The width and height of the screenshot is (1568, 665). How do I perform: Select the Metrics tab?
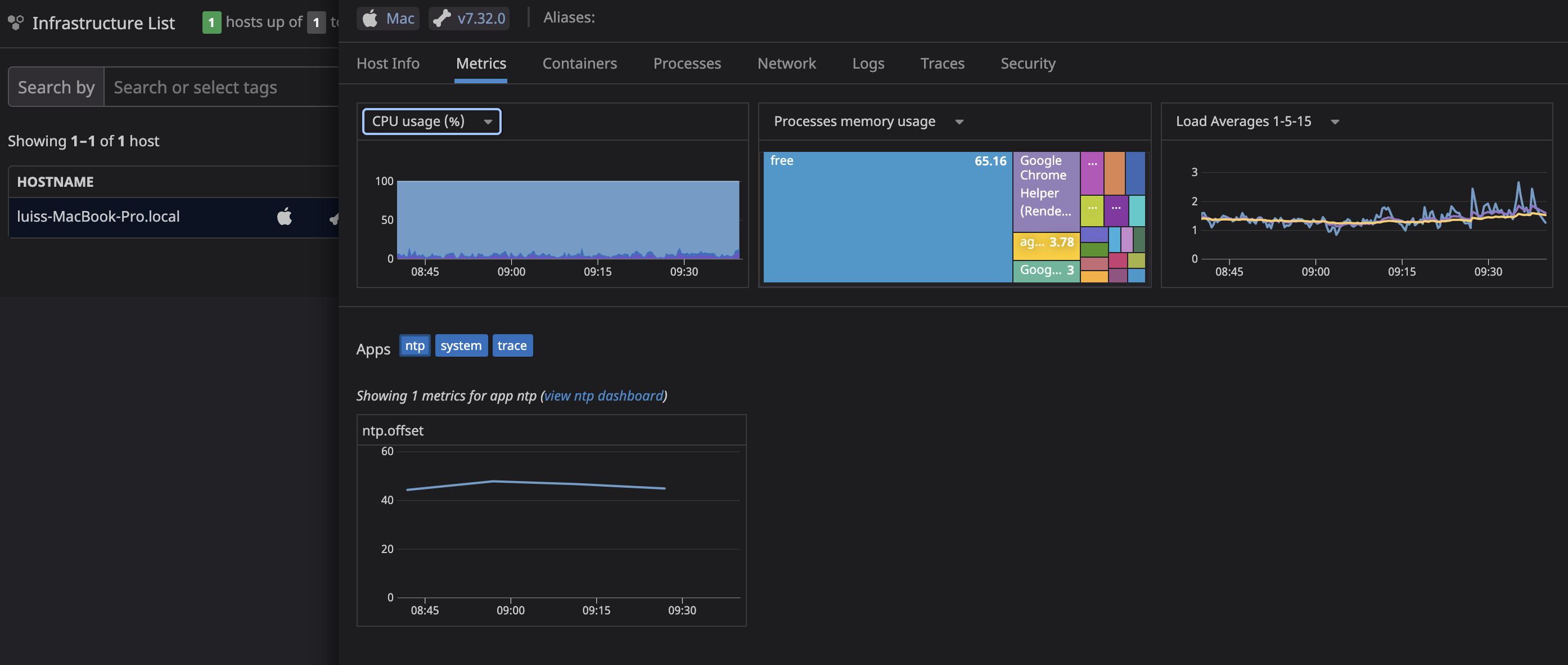[x=481, y=64]
